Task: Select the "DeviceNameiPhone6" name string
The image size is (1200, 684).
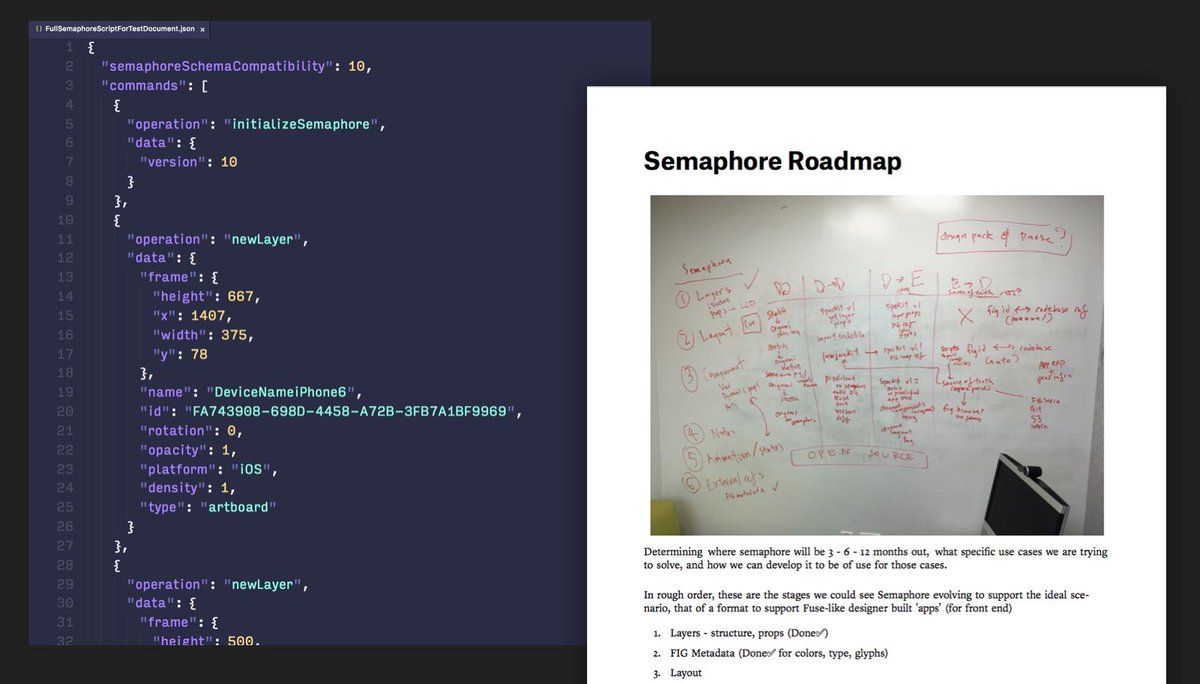Action: point(280,393)
